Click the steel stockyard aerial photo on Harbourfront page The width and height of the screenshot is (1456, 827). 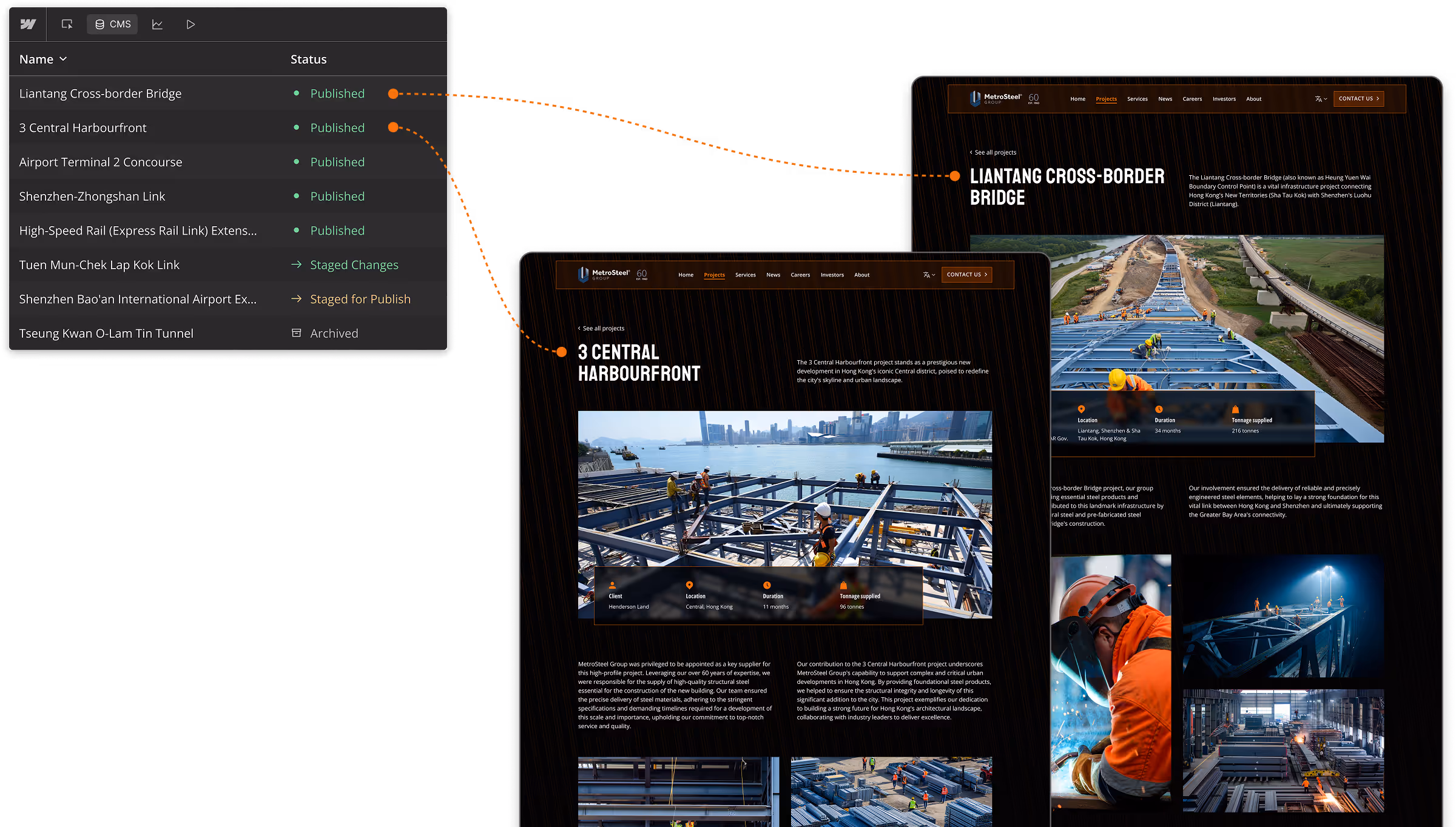point(891,791)
